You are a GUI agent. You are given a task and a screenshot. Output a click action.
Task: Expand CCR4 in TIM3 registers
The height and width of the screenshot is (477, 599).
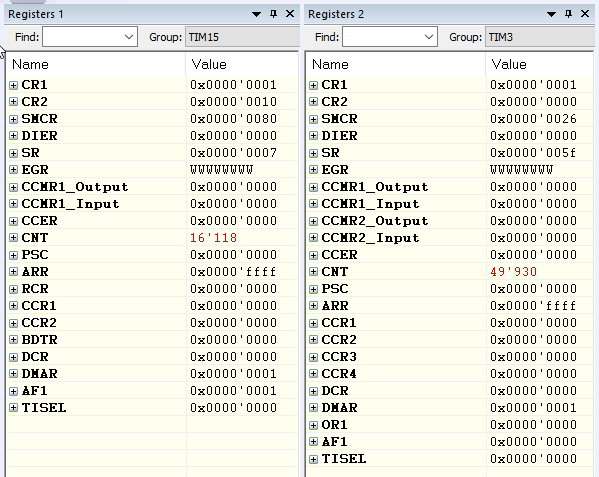313,374
